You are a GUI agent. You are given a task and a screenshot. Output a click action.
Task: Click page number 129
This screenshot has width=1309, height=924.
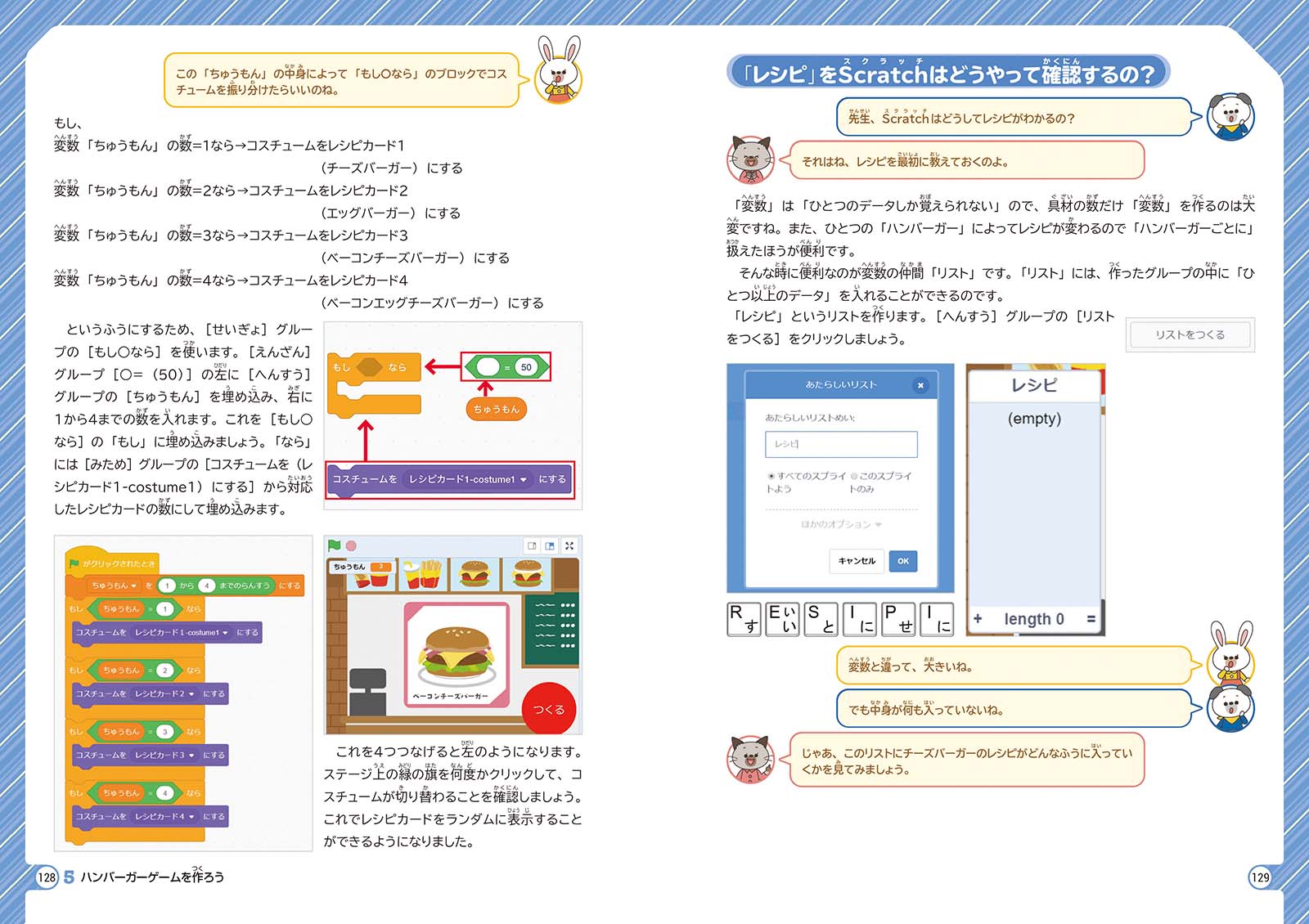(1260, 877)
